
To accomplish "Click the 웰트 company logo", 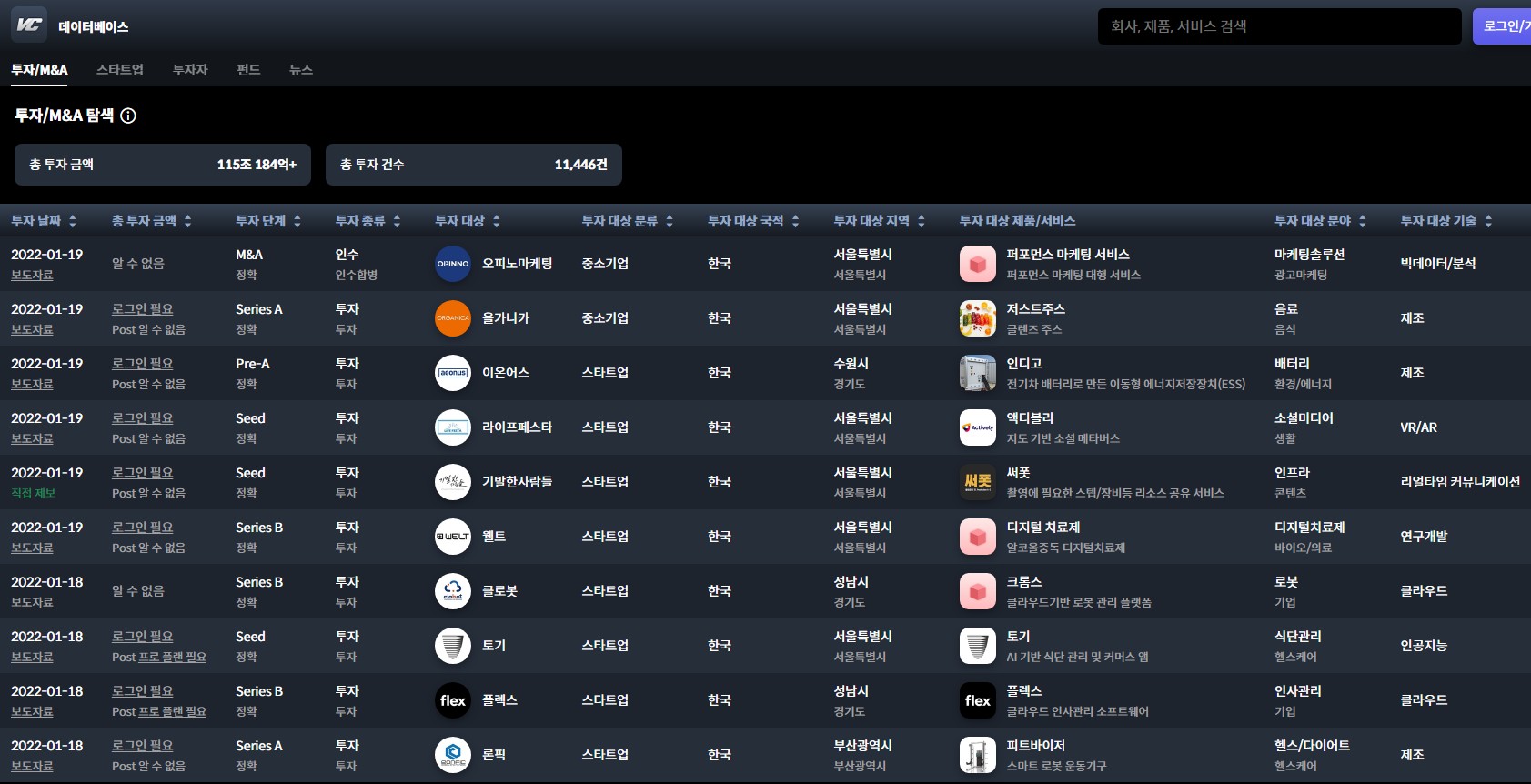I will (x=453, y=537).
